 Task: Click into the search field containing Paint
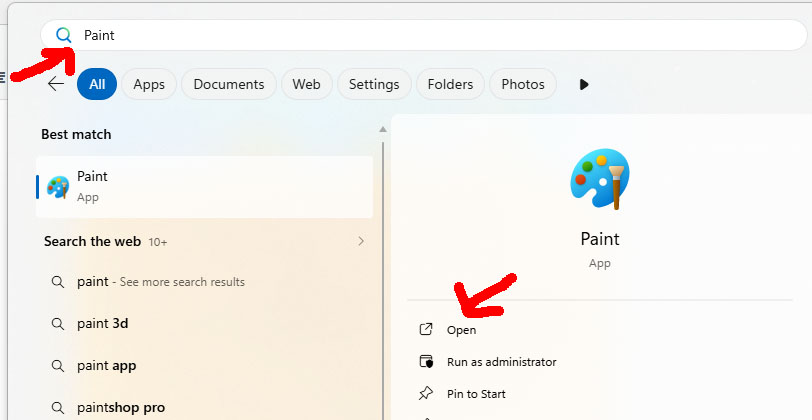point(424,35)
